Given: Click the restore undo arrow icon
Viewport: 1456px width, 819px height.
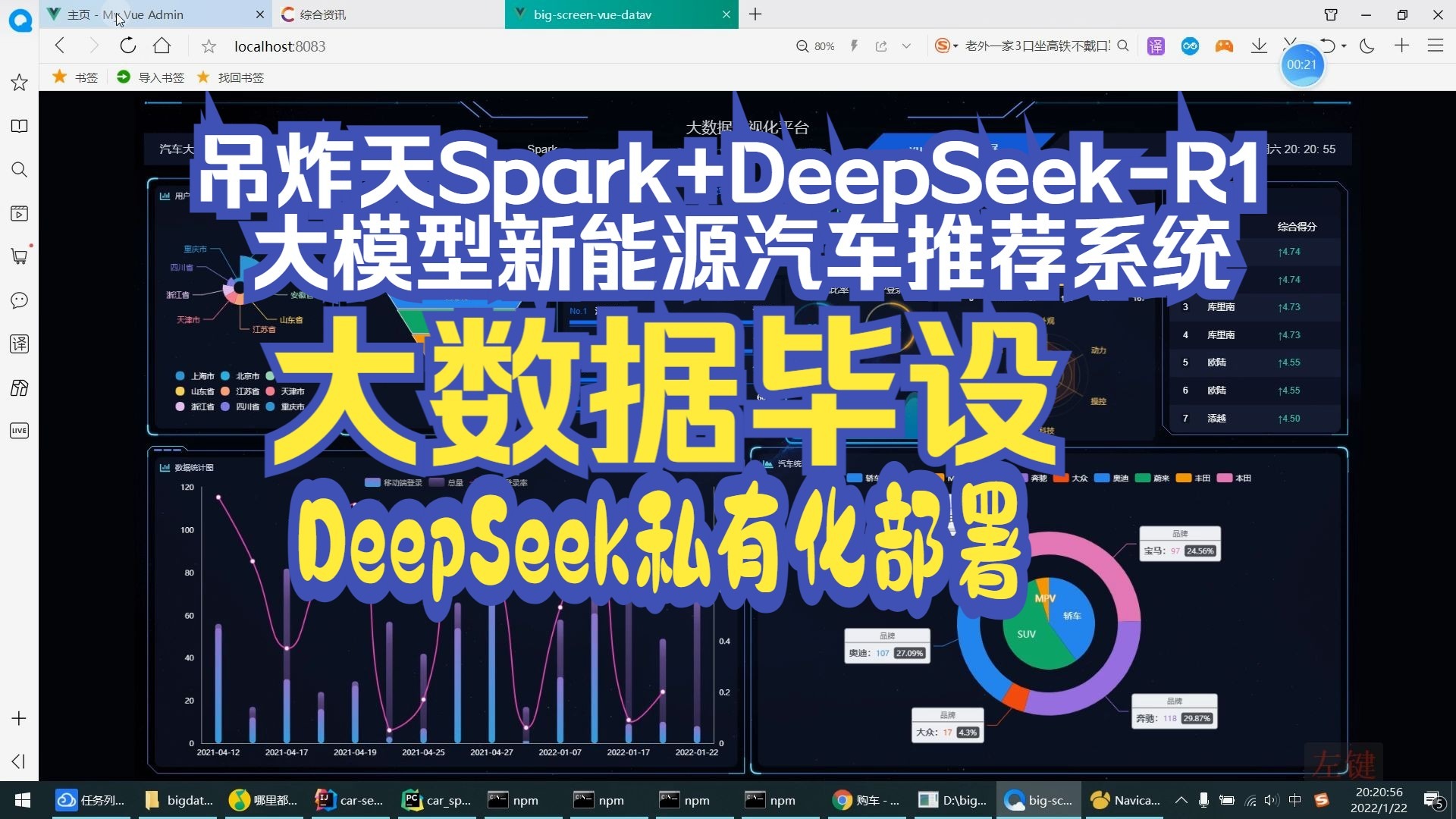Looking at the screenshot, I should [x=1327, y=46].
